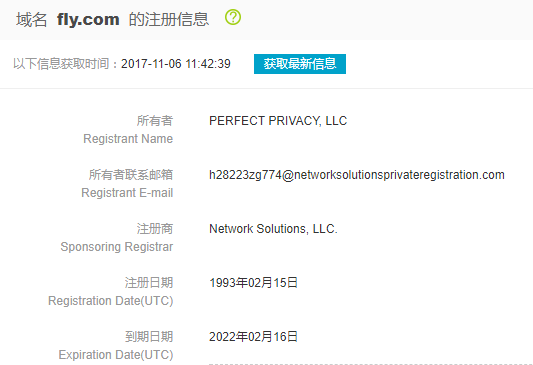Click the green question mark help icon
Image resolution: width=533 pixels, height=365 pixels.
coord(233,17)
